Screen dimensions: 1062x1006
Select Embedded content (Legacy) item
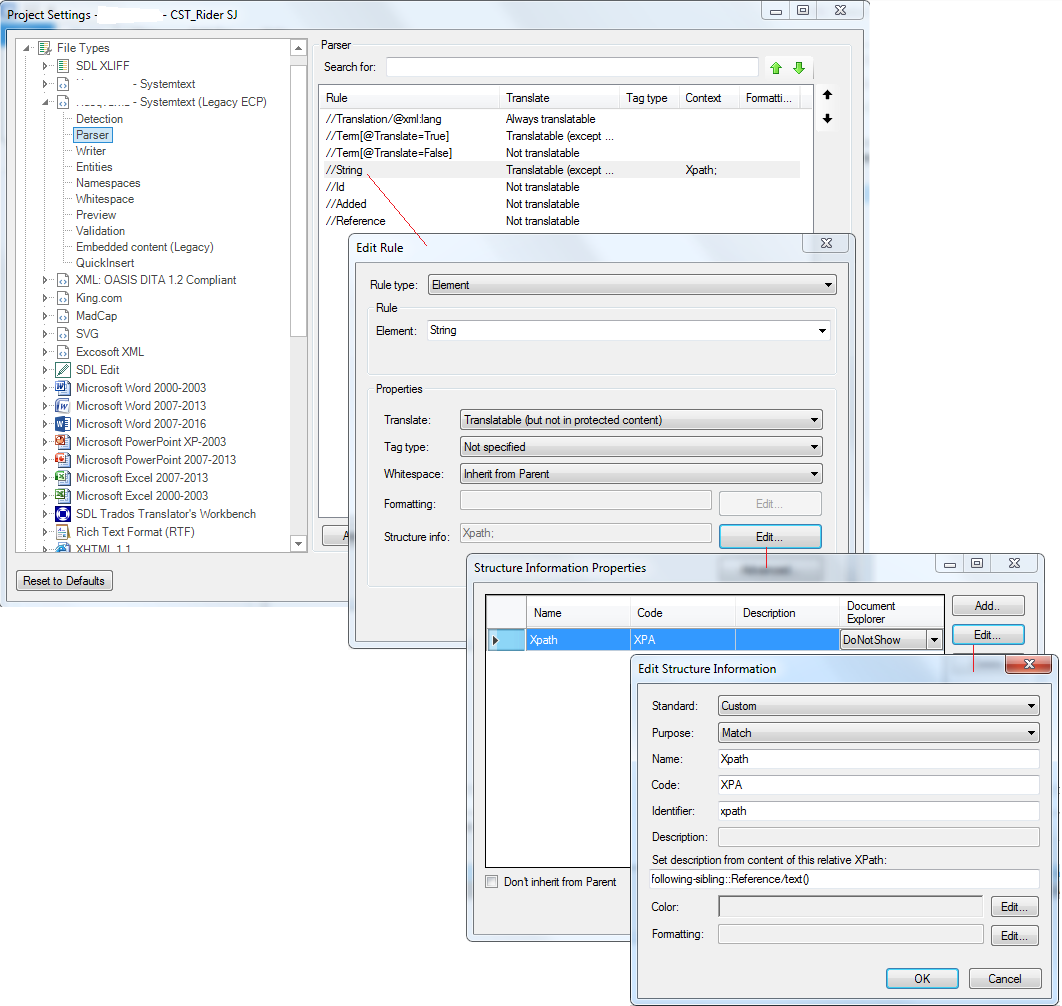tap(144, 247)
